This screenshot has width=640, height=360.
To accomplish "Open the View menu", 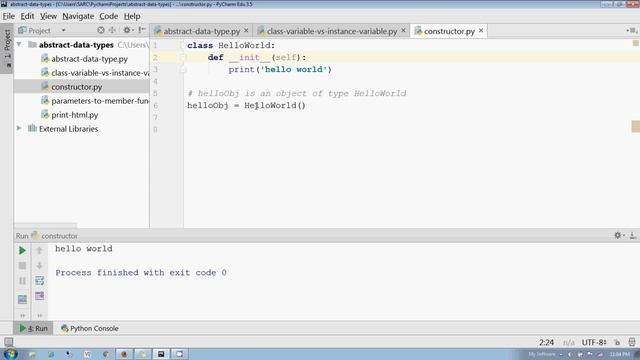I will point(48,16).
